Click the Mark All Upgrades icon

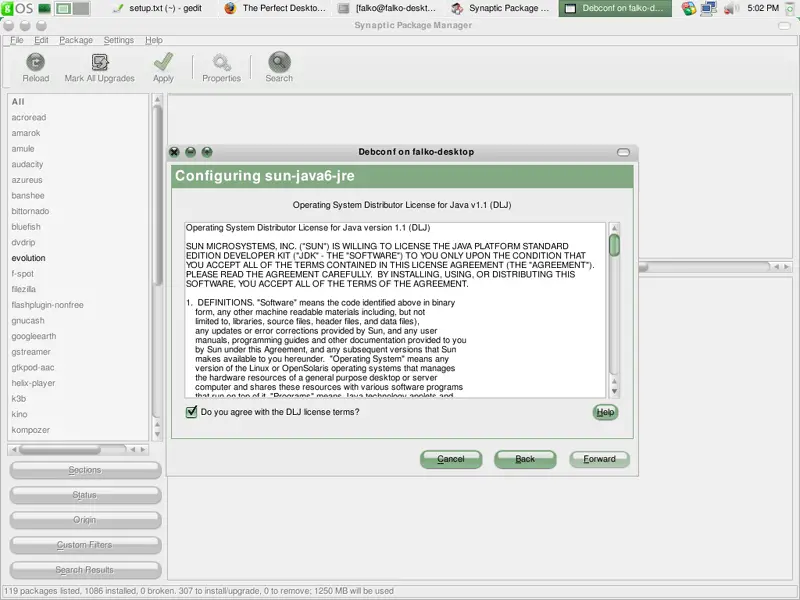click(100, 62)
